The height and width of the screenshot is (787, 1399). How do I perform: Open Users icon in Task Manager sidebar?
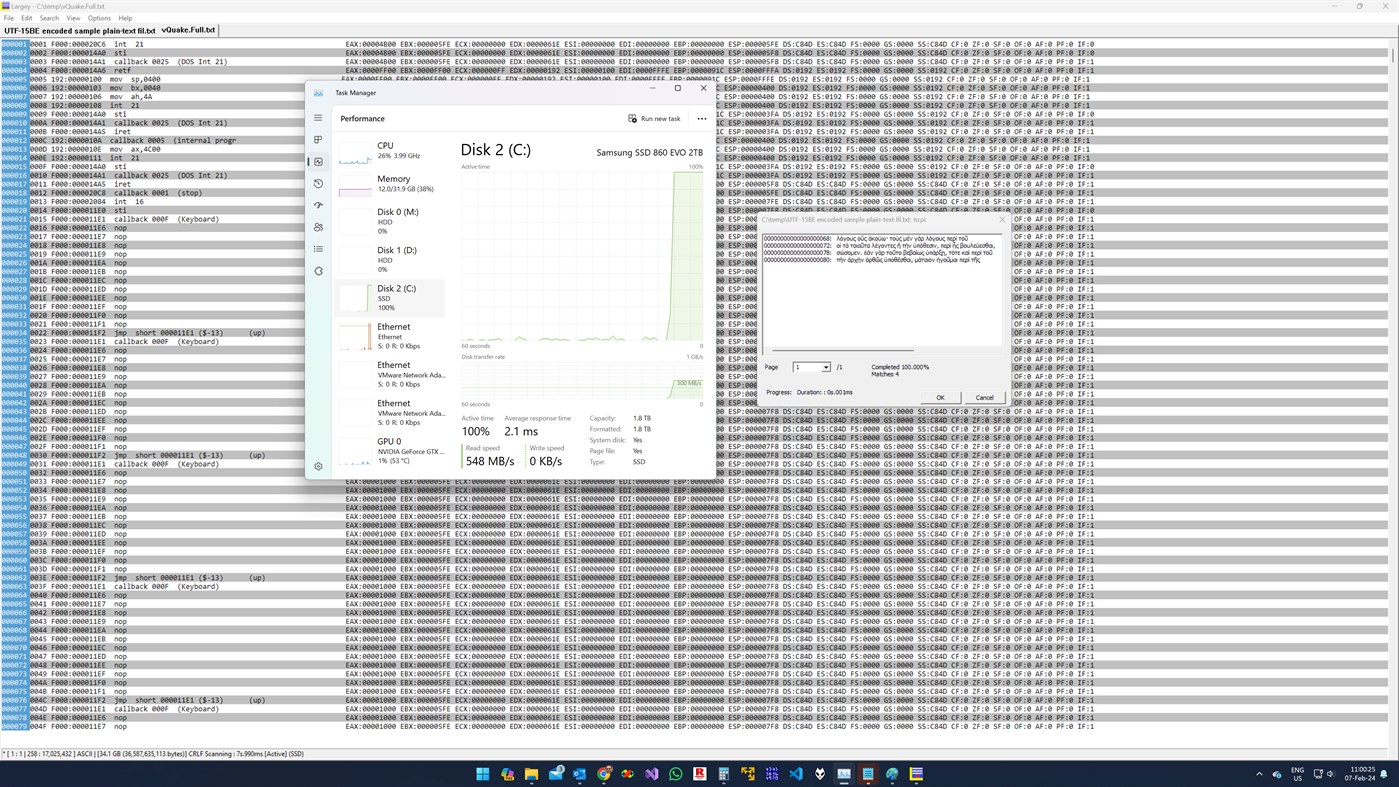click(318, 227)
